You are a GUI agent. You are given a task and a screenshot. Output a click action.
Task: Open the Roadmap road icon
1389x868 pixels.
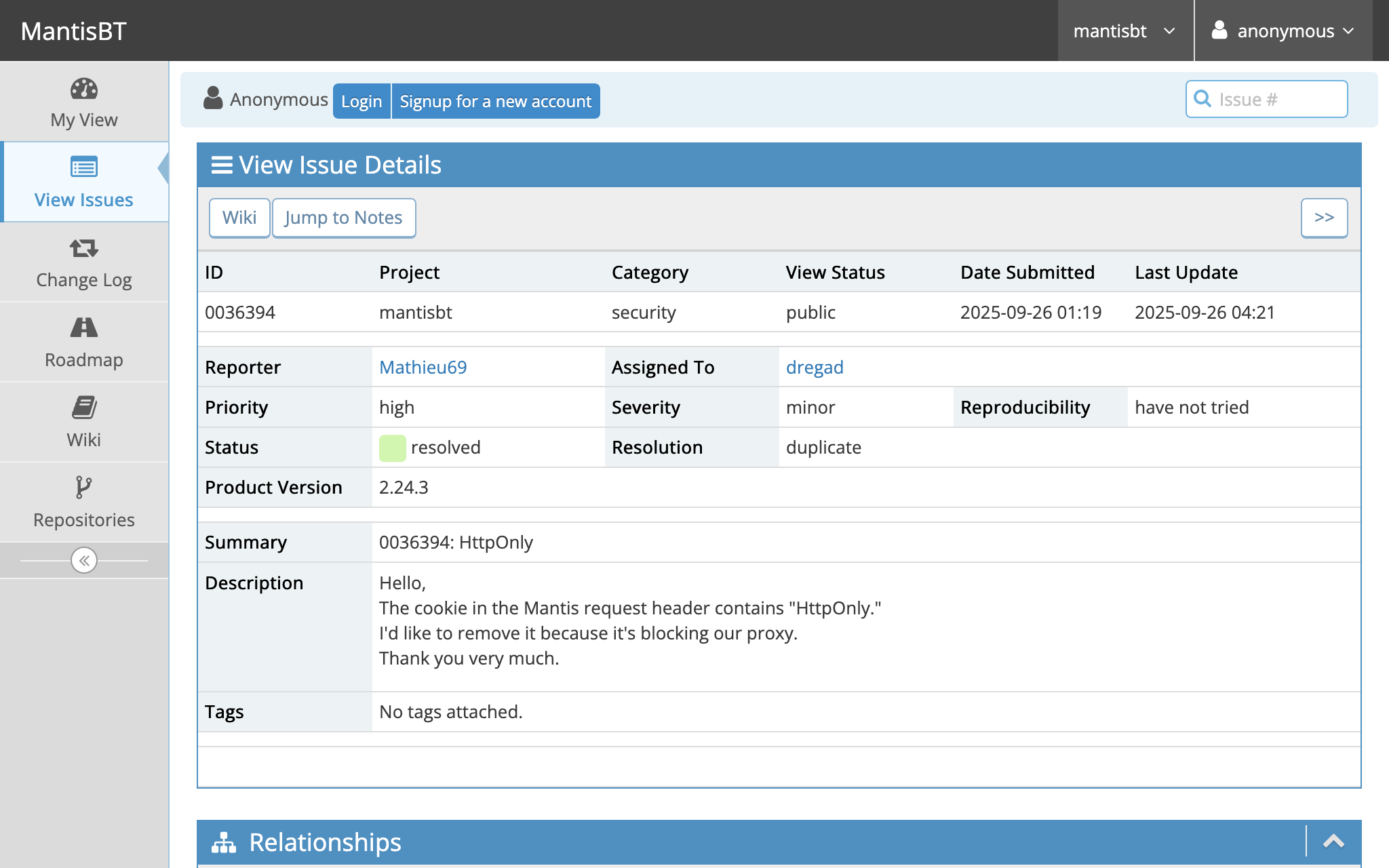[x=84, y=328]
